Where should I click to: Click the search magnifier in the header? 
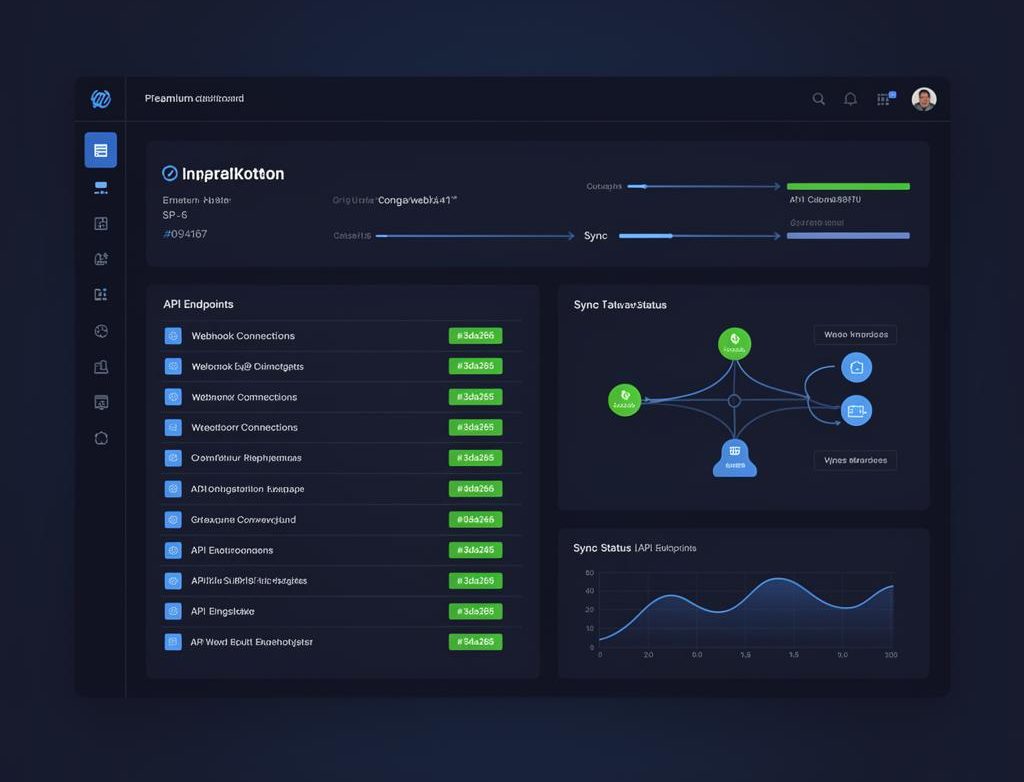818,99
